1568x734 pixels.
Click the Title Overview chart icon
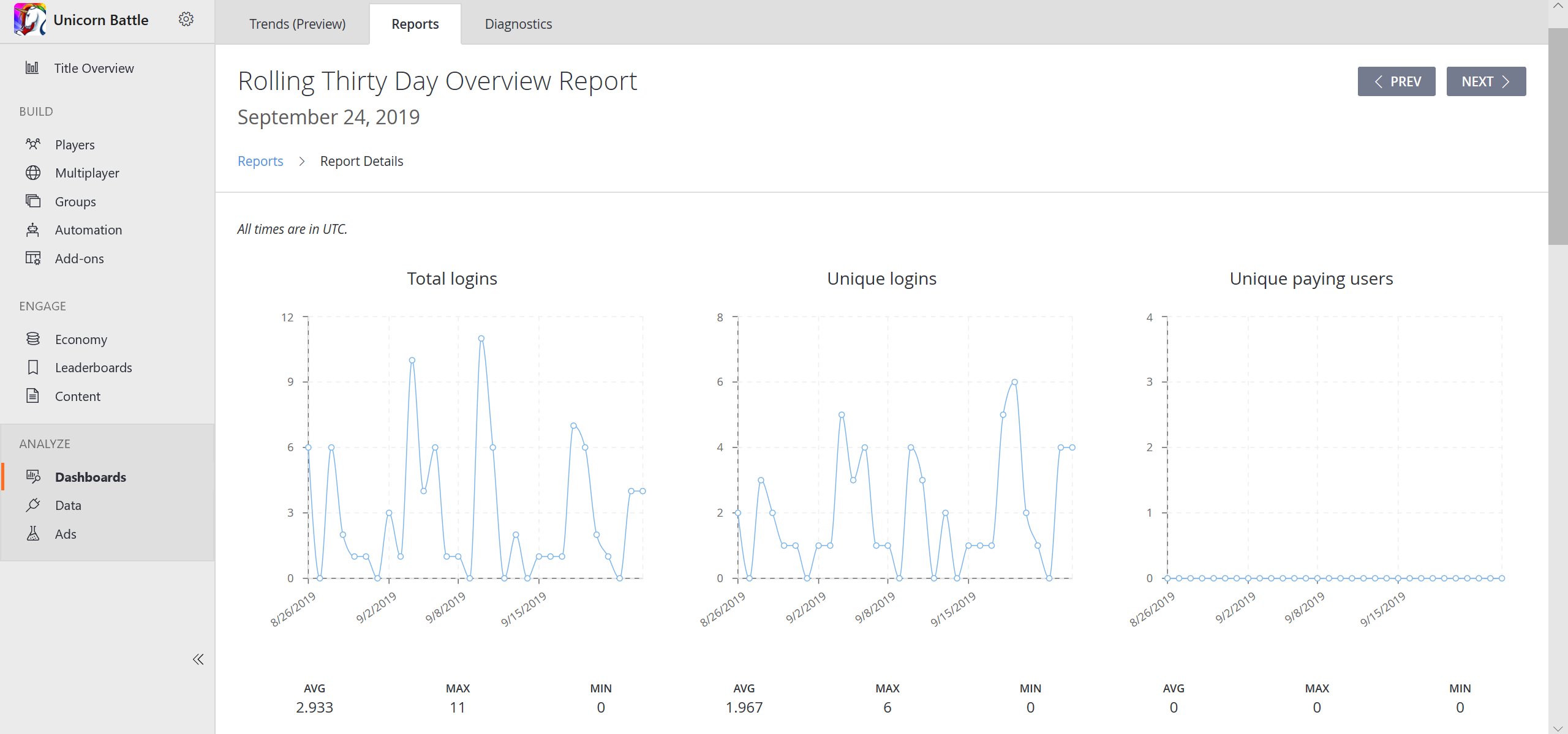coord(32,67)
